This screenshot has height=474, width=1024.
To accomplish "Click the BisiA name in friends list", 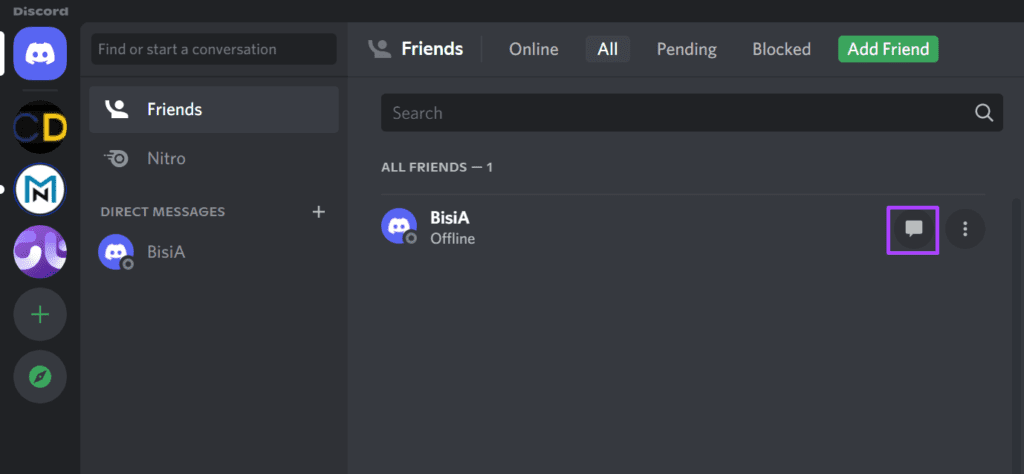I will 449,218.
